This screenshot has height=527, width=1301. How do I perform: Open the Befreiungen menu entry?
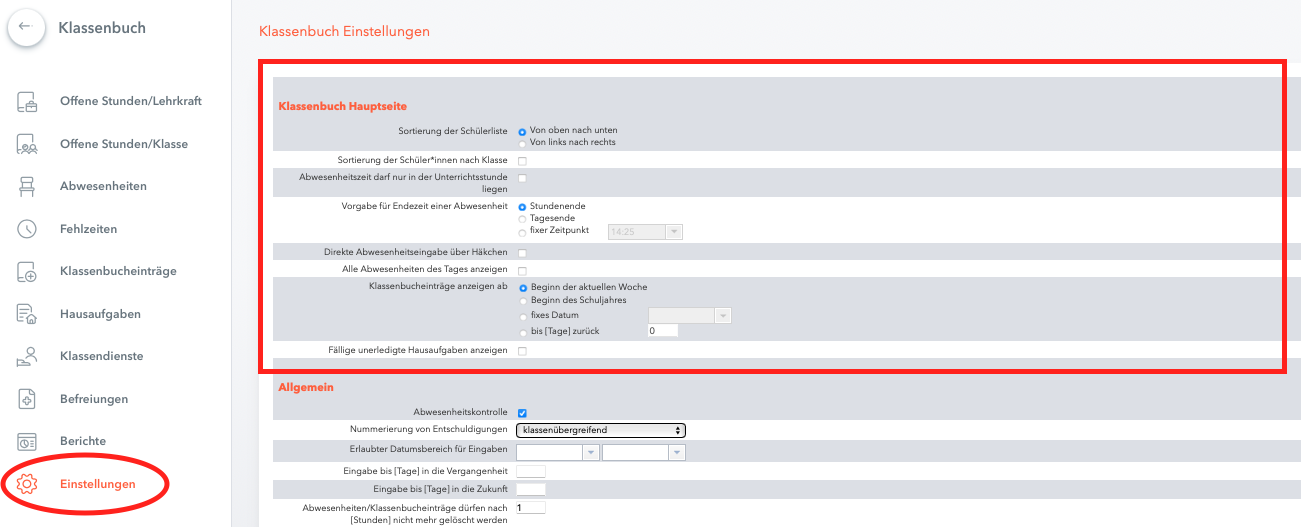(x=94, y=399)
